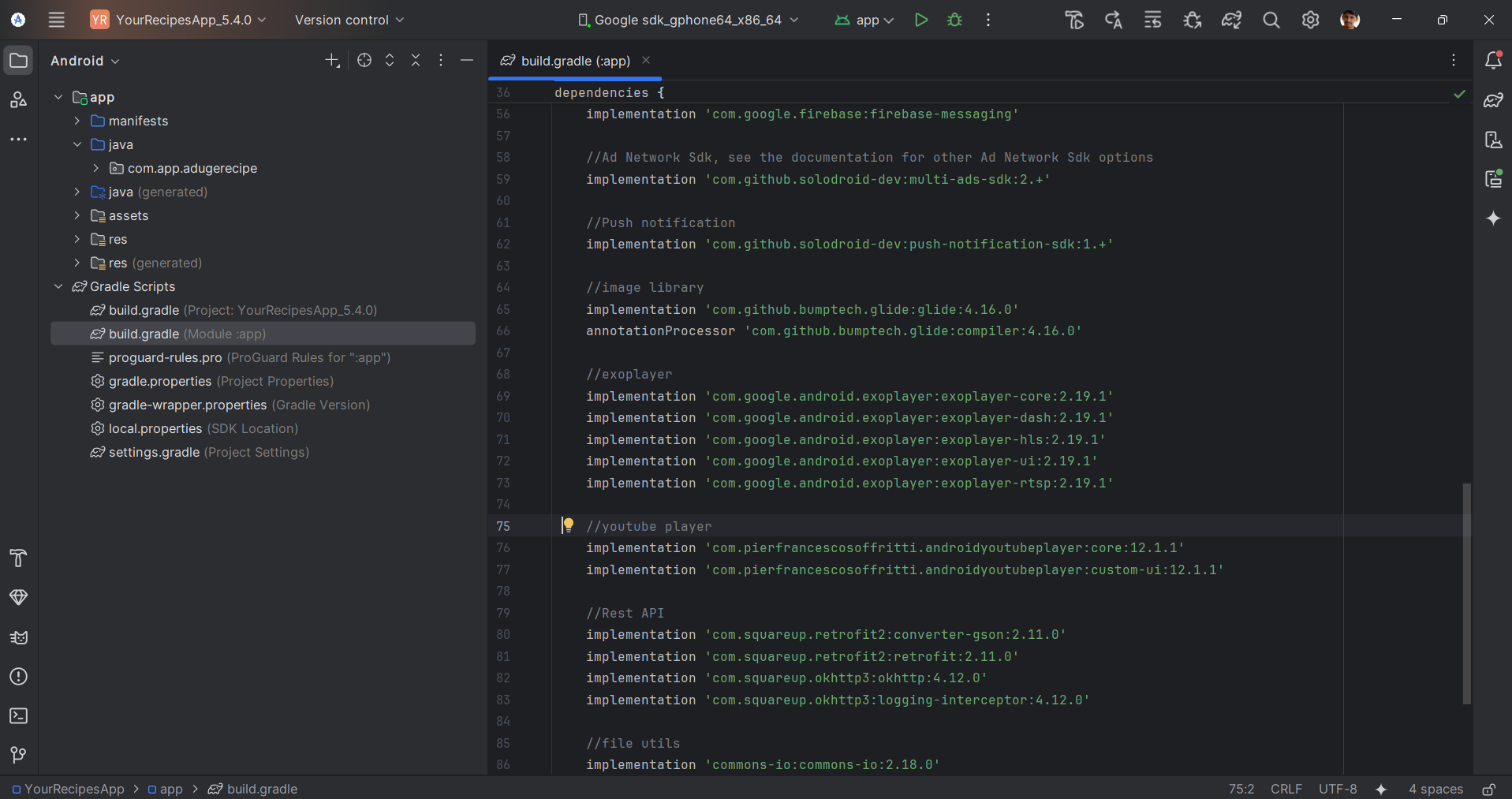
Task: Open the Gradle tool window in the right sidebar
Action: pos(1493,100)
